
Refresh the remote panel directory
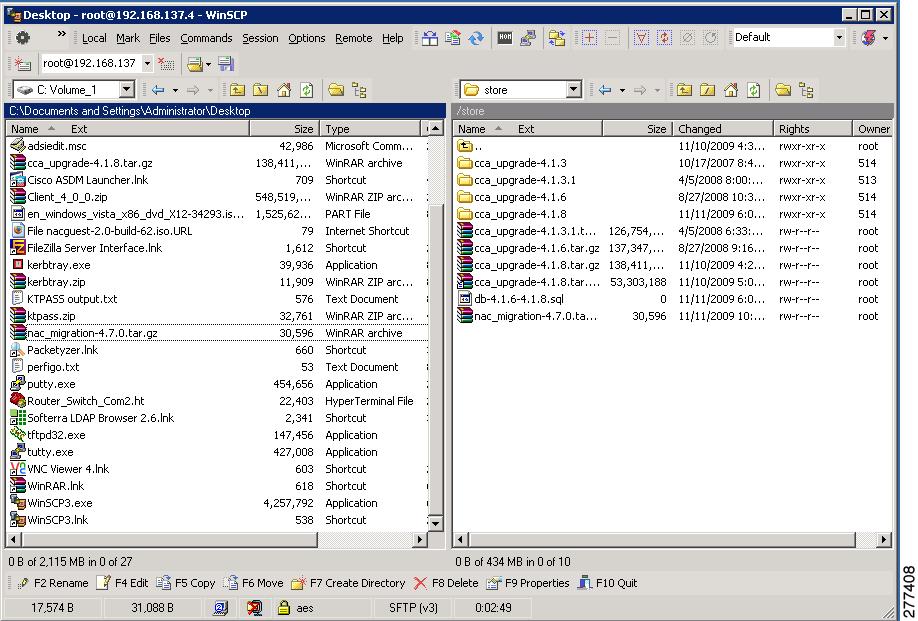click(754, 90)
